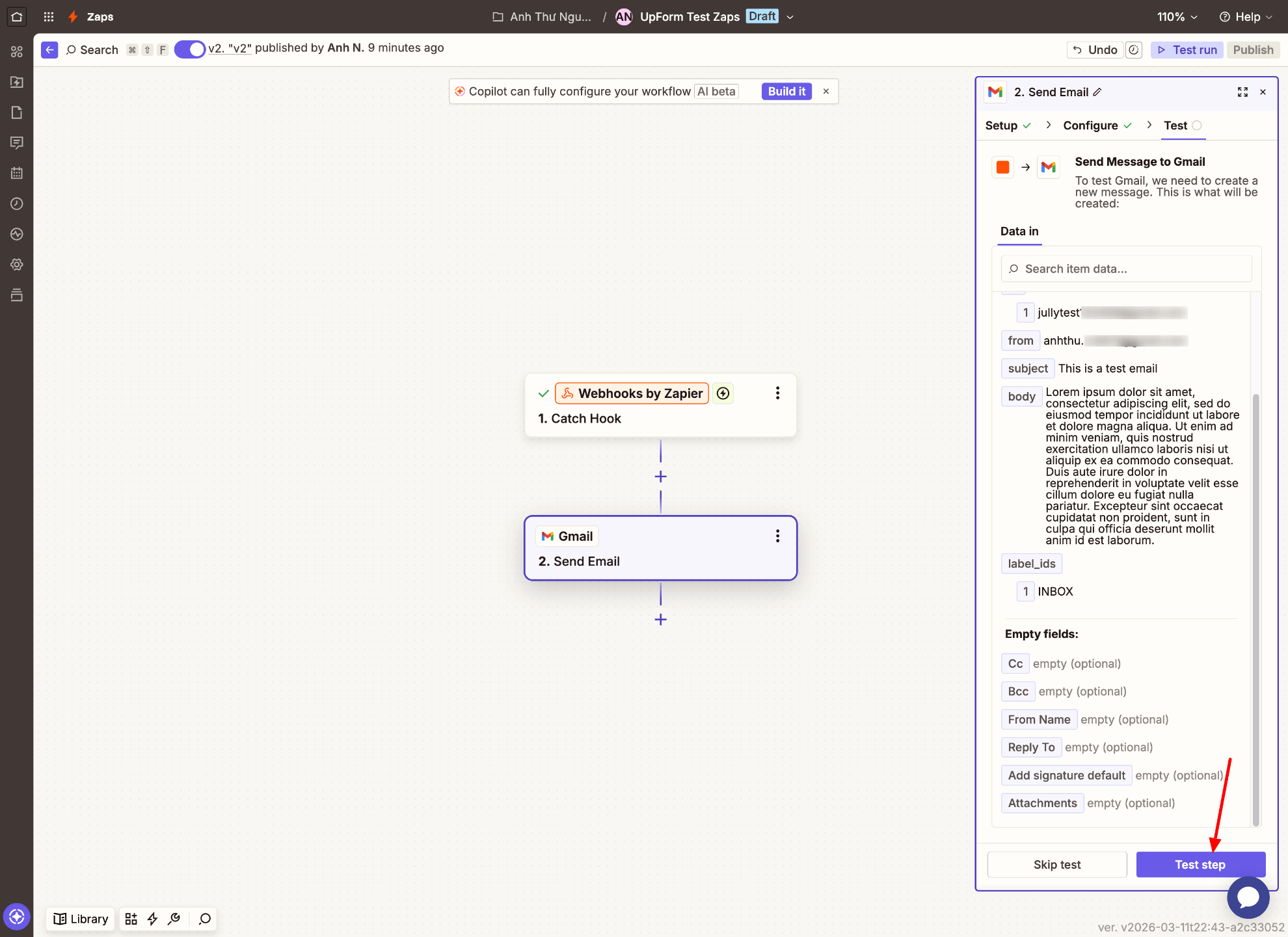
Task: Open the Help dropdown menu
Action: pyautogui.click(x=1245, y=17)
